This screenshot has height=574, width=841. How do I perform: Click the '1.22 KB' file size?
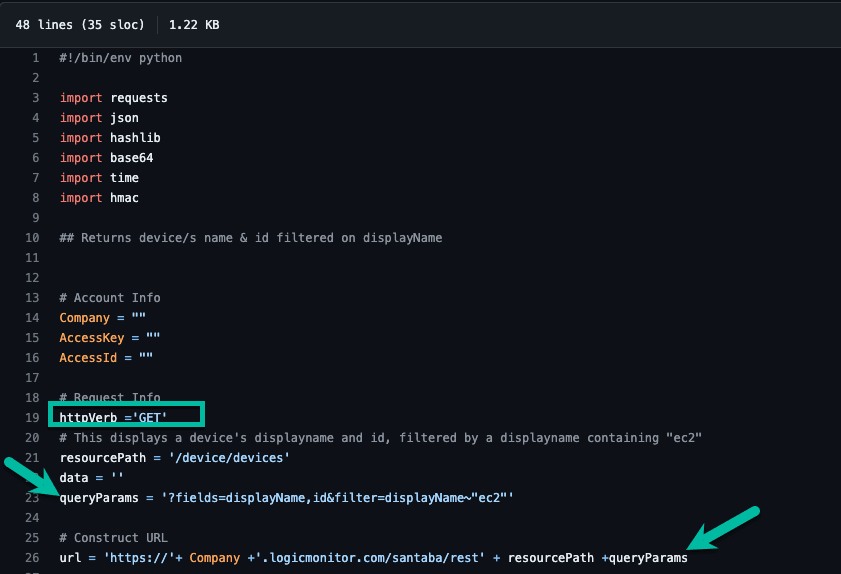click(x=194, y=25)
